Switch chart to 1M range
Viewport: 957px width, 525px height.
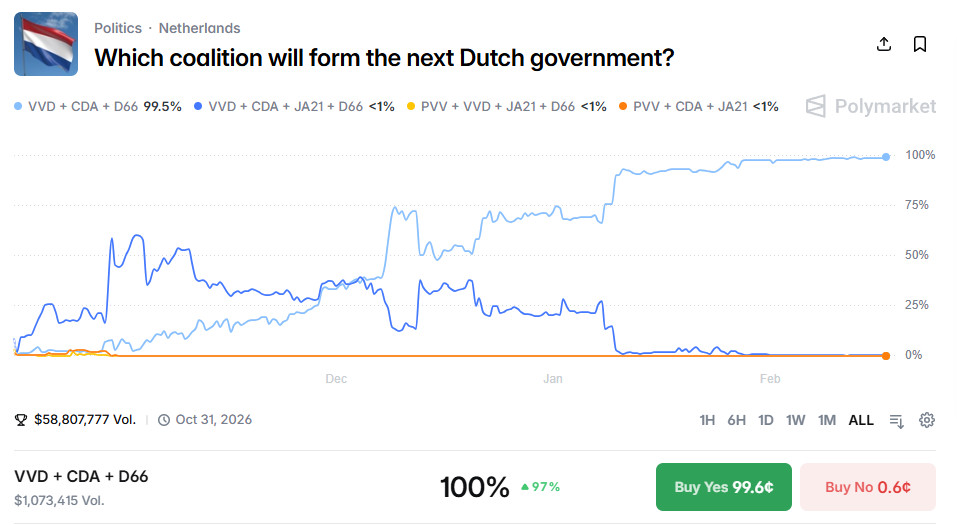click(x=826, y=420)
